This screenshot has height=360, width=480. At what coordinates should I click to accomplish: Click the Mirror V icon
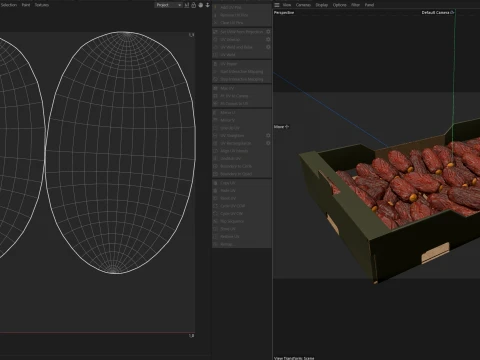pos(215,120)
